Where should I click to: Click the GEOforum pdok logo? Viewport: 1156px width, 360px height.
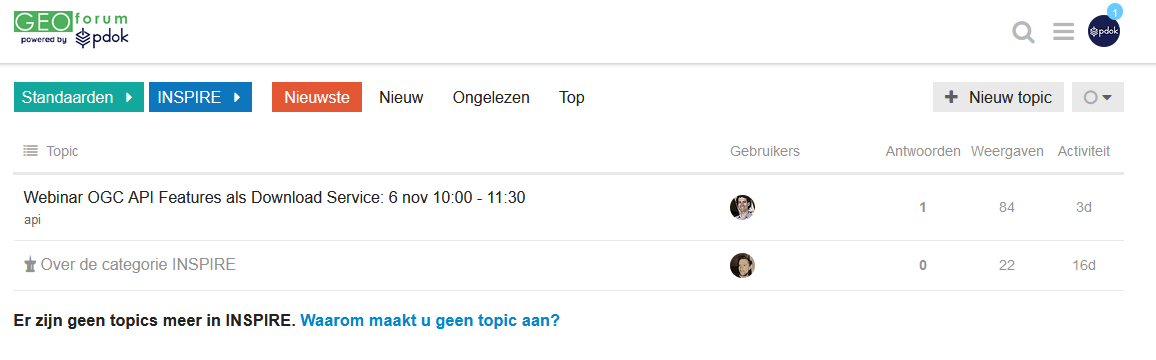[72, 30]
